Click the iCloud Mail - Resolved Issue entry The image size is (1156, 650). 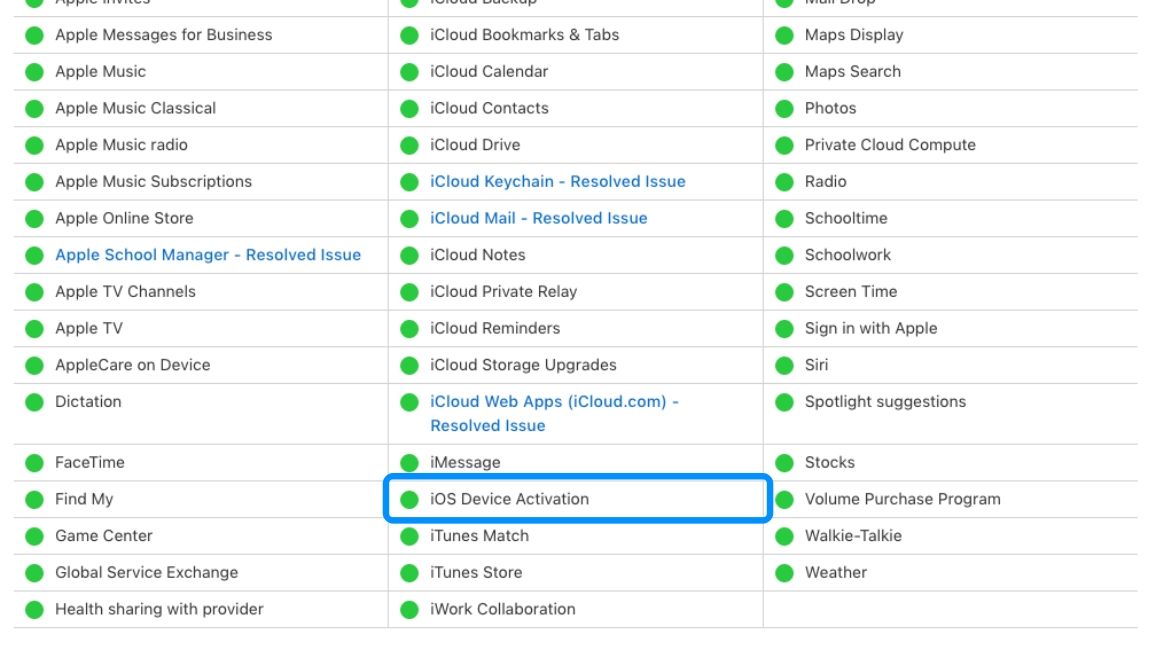coord(536,218)
